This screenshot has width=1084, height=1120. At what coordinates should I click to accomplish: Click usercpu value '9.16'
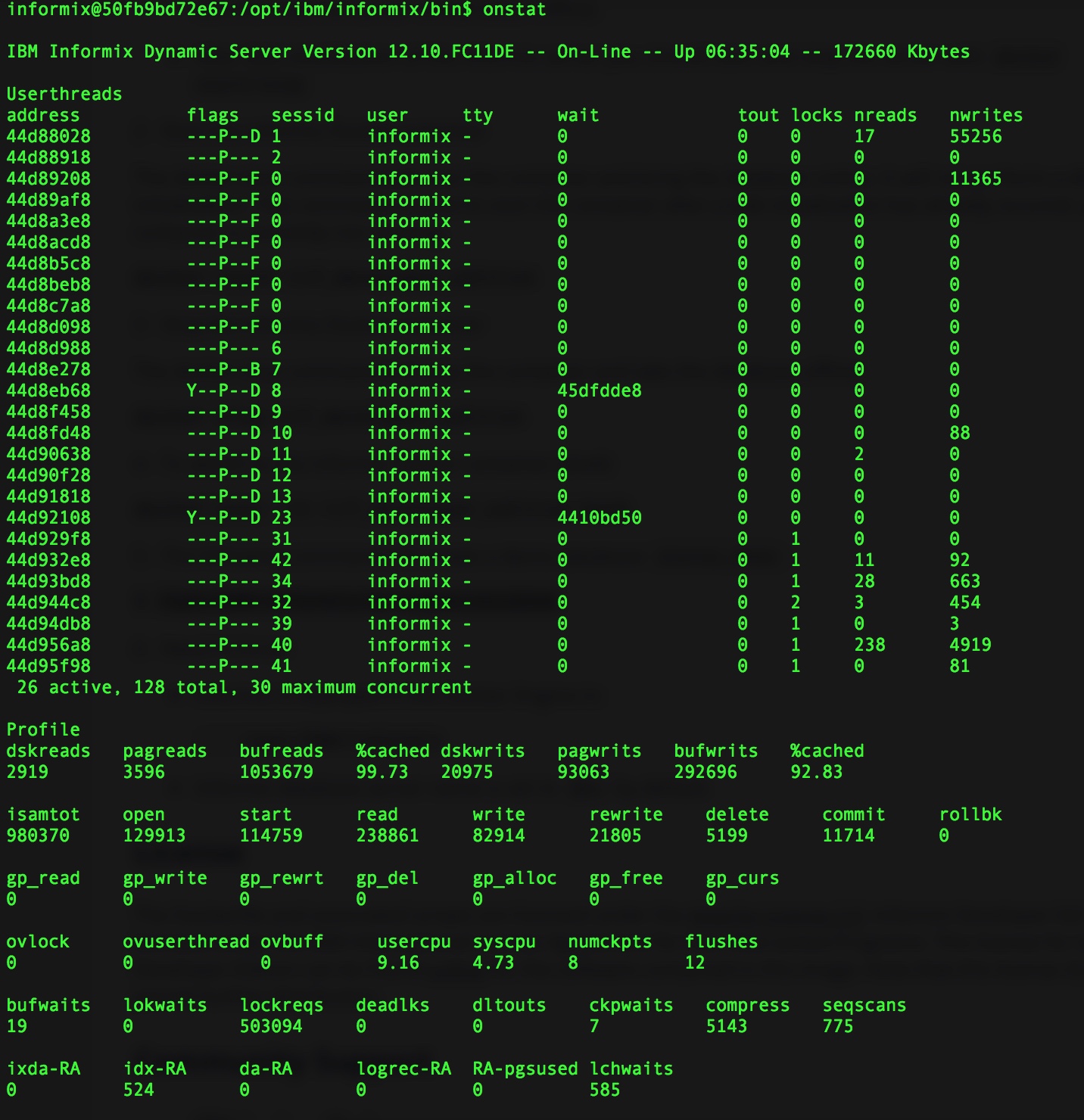[x=398, y=963]
